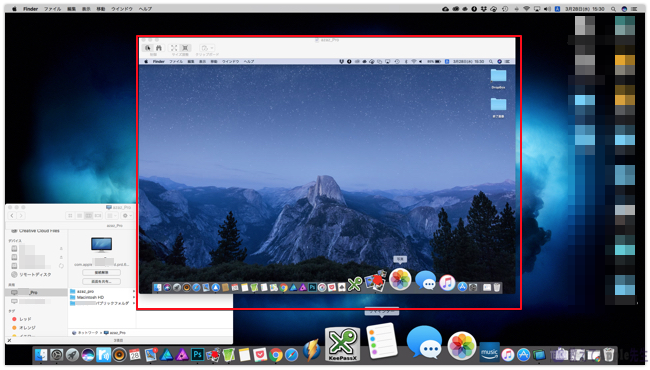Open iTunes in the remote screen's Dock
The width and height of the screenshot is (650, 370).
[447, 283]
